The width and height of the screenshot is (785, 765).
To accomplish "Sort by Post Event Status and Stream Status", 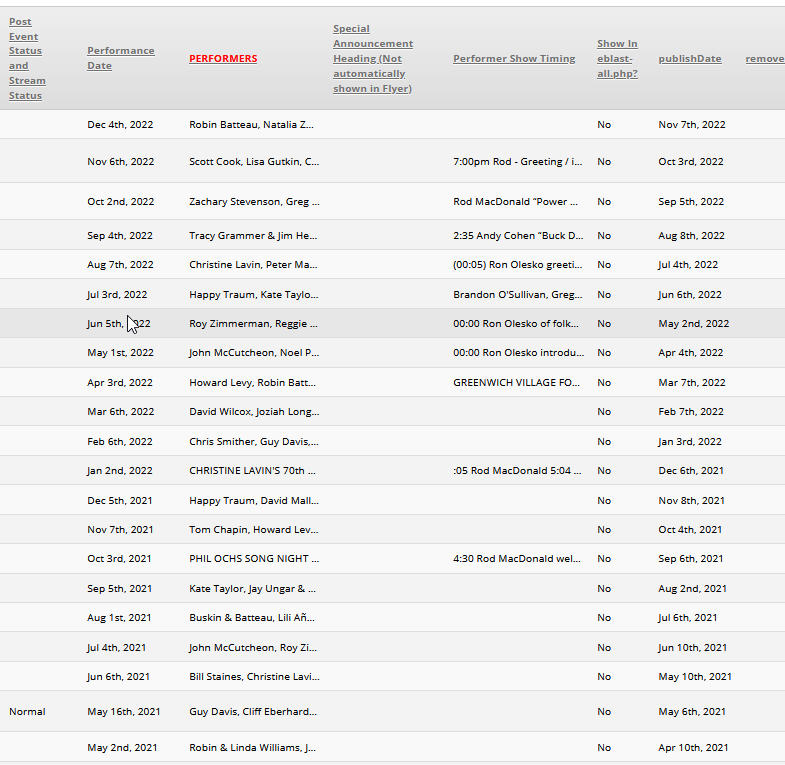I will click(x=26, y=58).
